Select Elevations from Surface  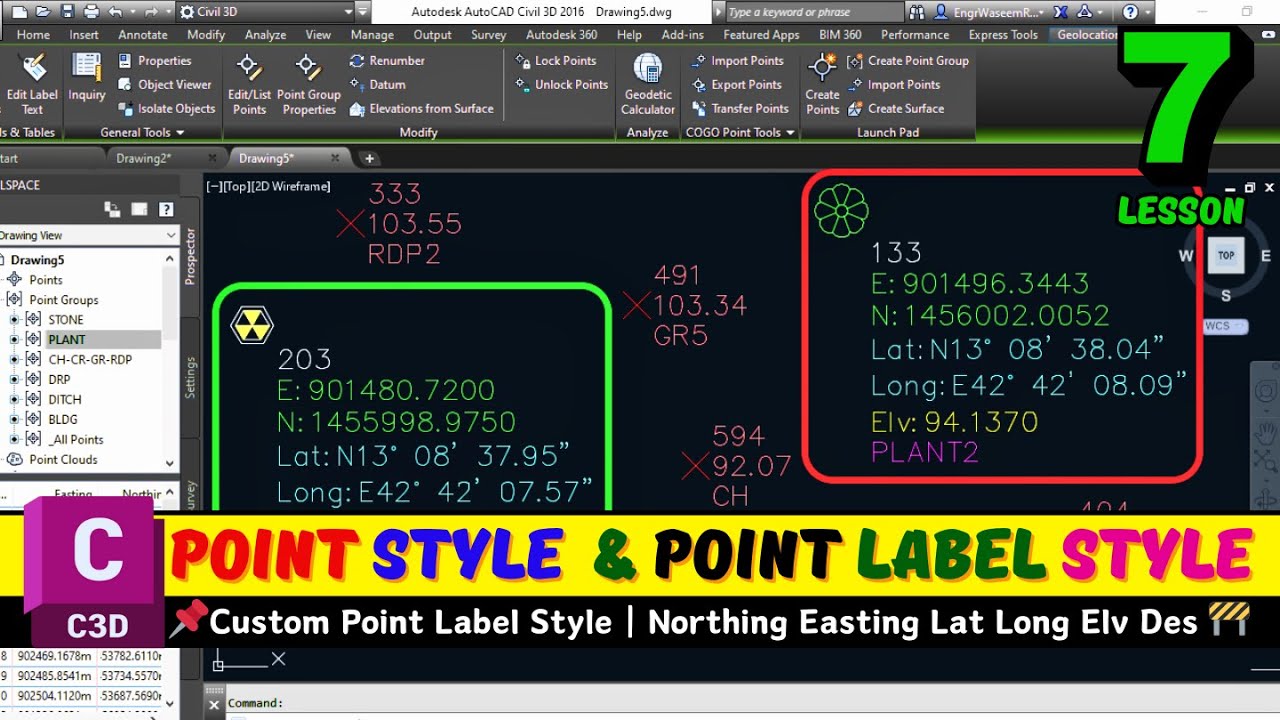point(421,109)
